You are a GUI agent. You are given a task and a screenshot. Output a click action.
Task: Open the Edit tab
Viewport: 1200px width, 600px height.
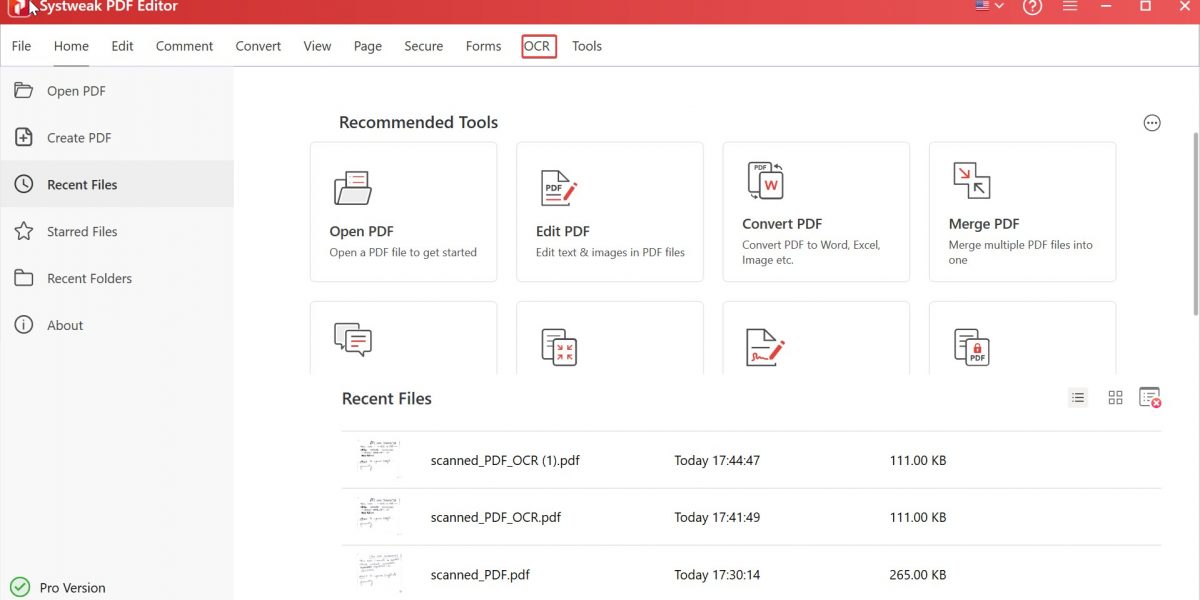coord(122,46)
